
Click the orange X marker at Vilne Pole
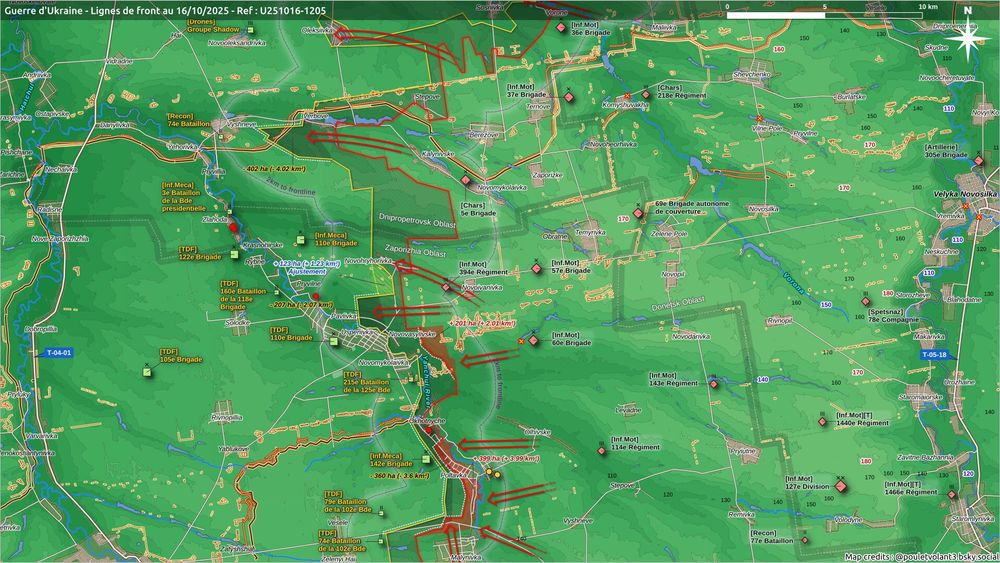pyautogui.click(x=760, y=119)
